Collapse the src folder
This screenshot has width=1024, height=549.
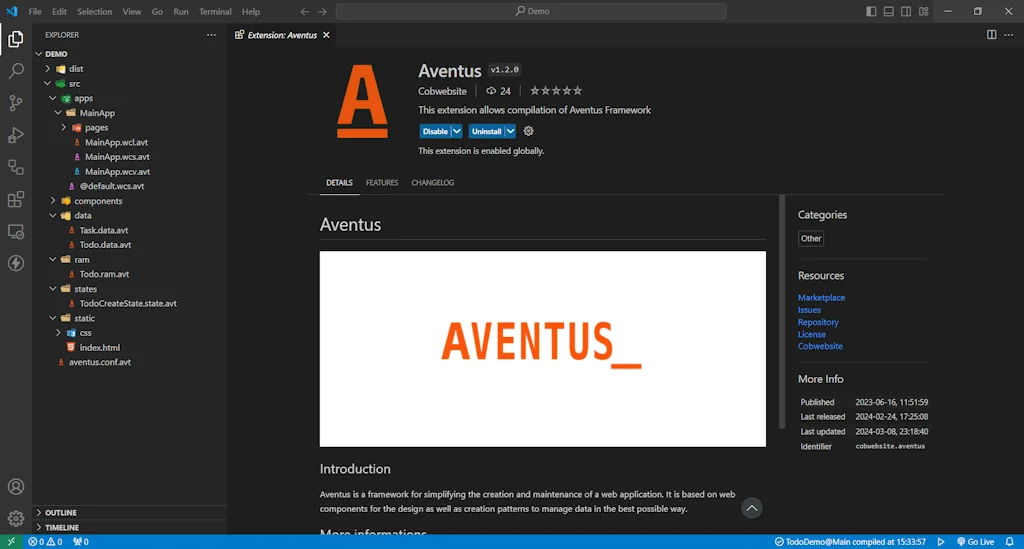(x=48, y=84)
